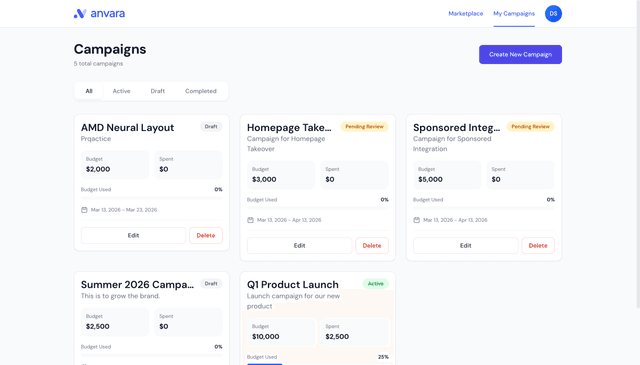Switch to the Active filter tab
Screen dimensions: 640x365
point(121,91)
